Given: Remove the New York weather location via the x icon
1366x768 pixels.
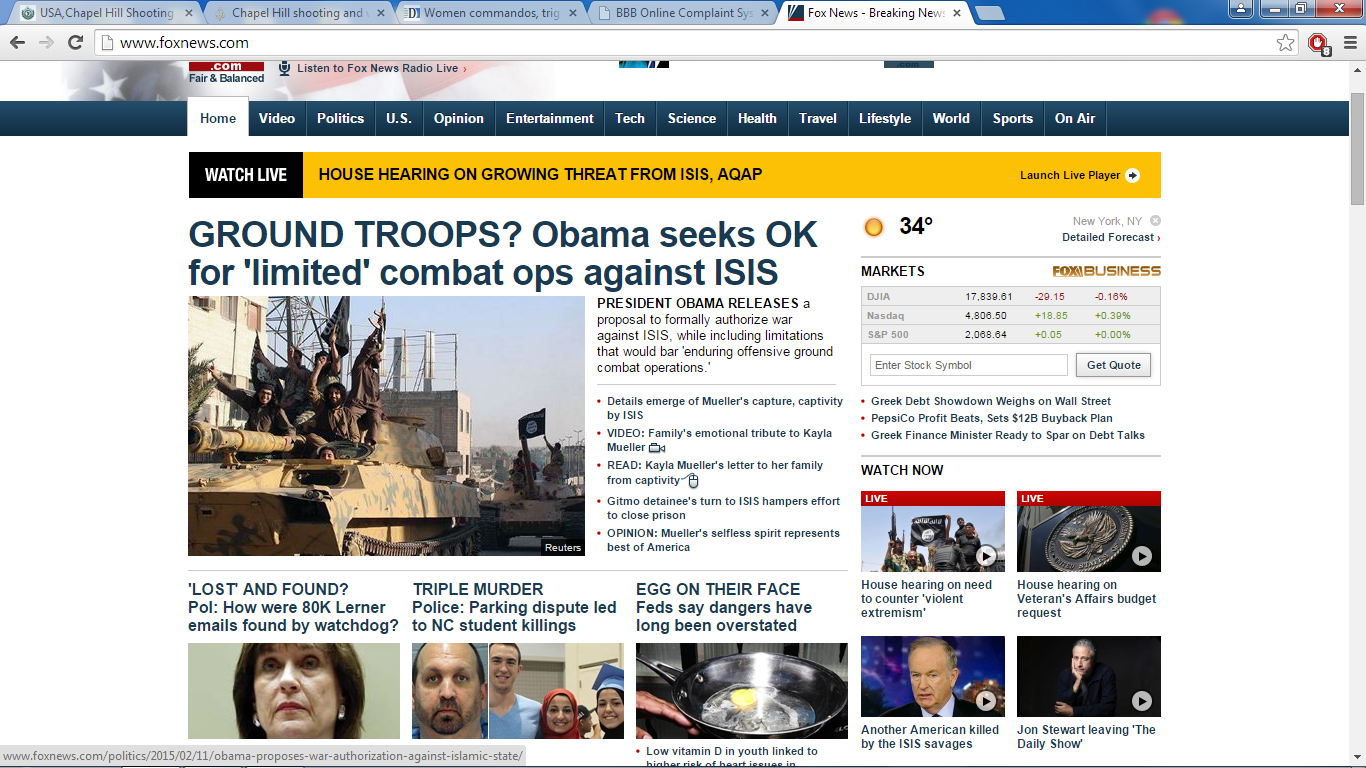Looking at the screenshot, I should [1155, 220].
